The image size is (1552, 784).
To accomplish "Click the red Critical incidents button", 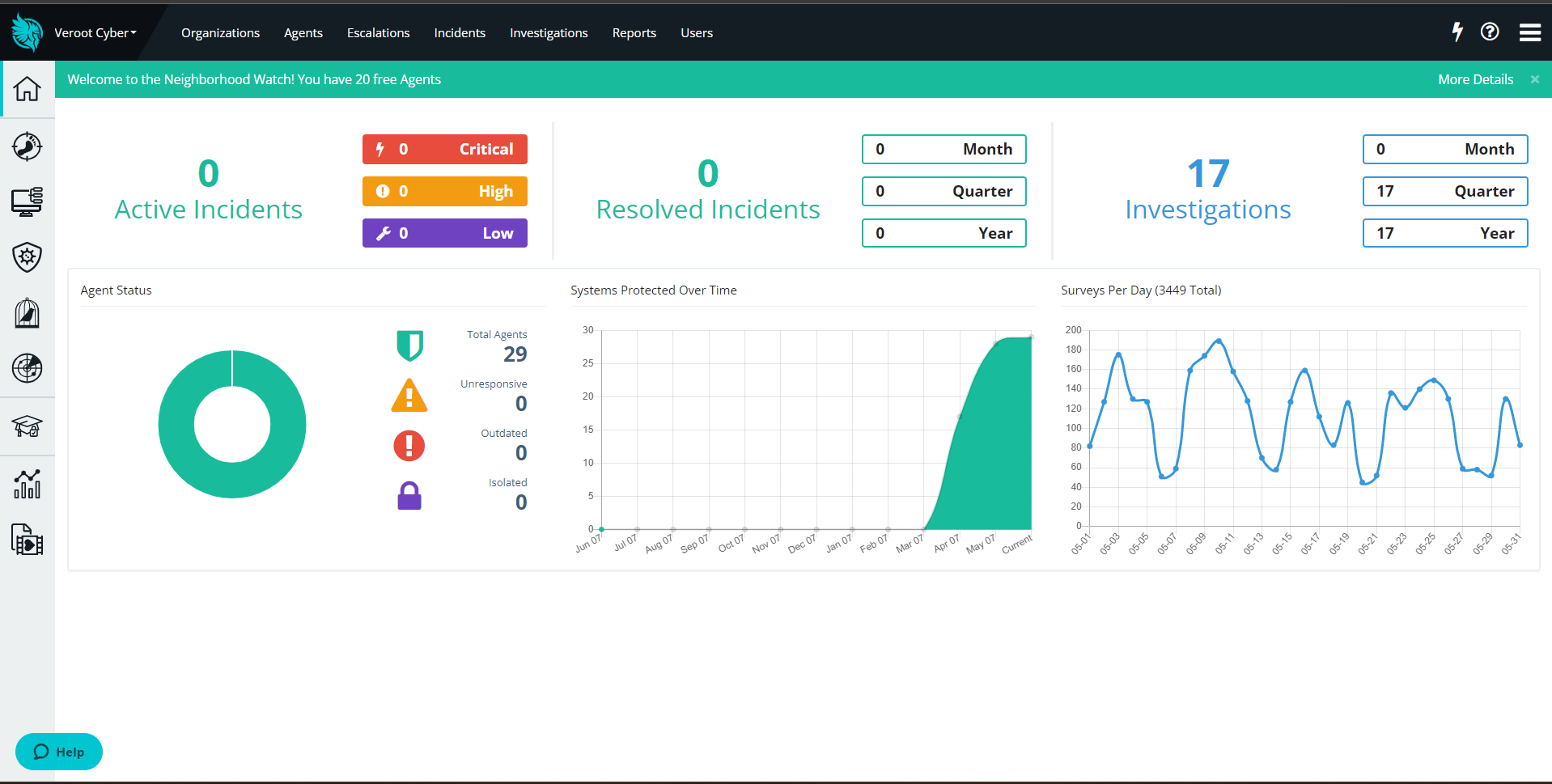I will (x=444, y=150).
